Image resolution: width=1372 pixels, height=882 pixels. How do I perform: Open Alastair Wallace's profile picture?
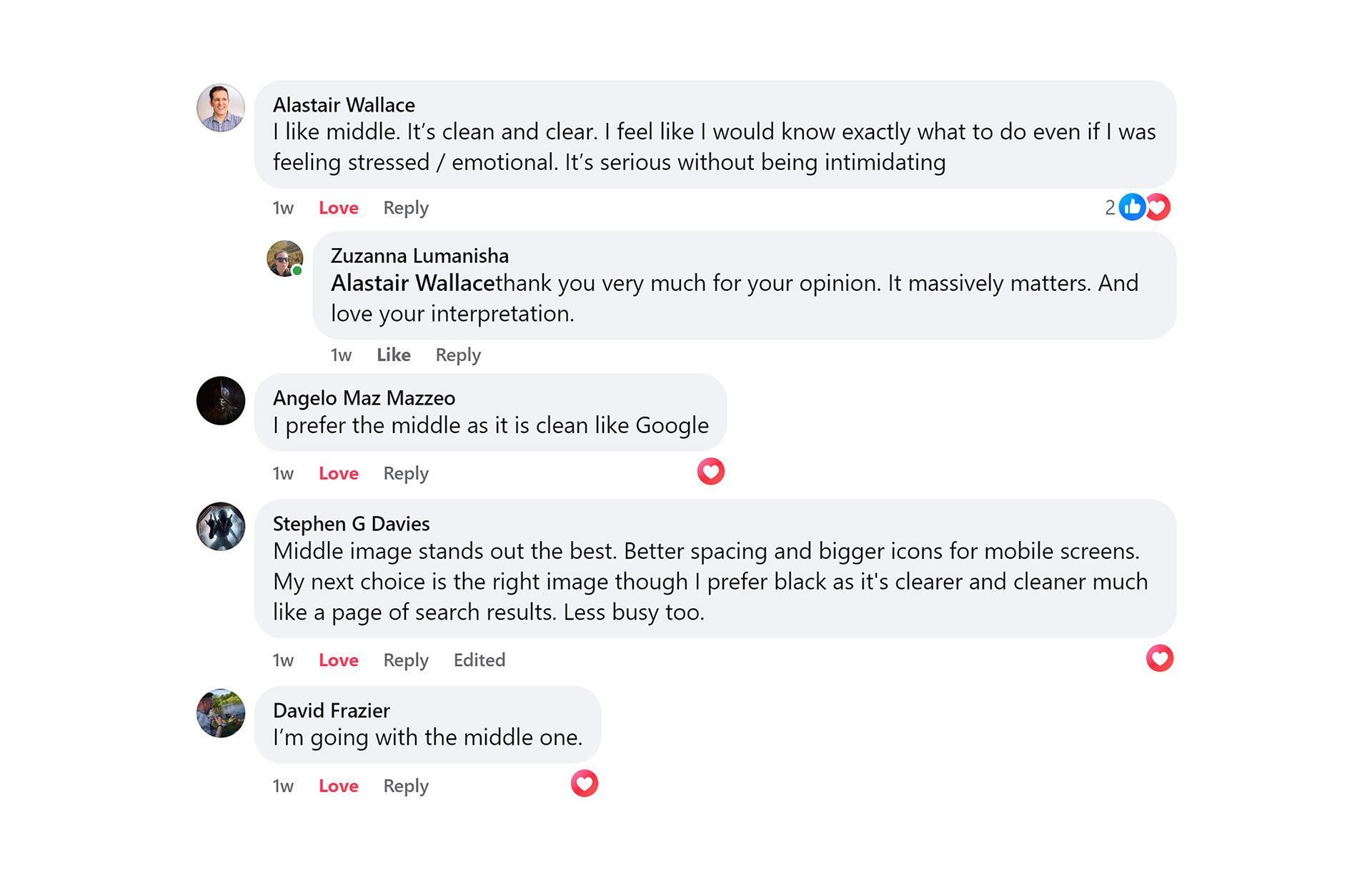(221, 108)
